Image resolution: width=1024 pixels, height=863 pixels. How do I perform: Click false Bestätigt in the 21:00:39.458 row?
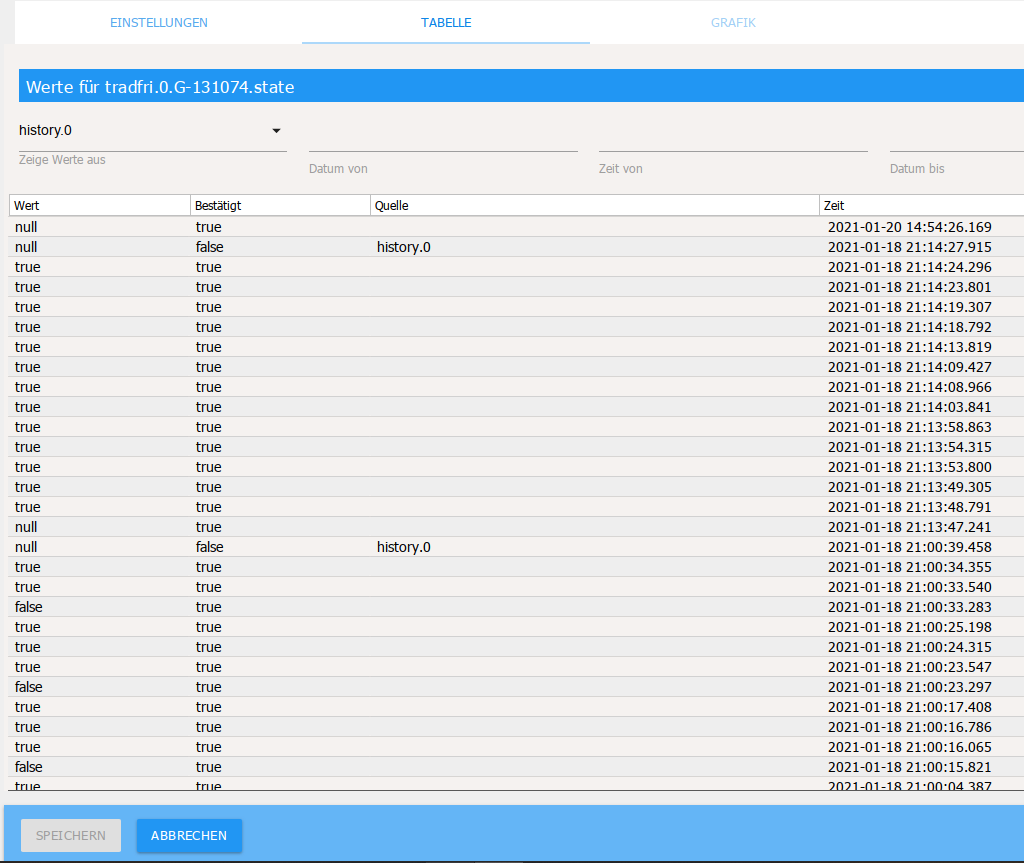click(210, 547)
